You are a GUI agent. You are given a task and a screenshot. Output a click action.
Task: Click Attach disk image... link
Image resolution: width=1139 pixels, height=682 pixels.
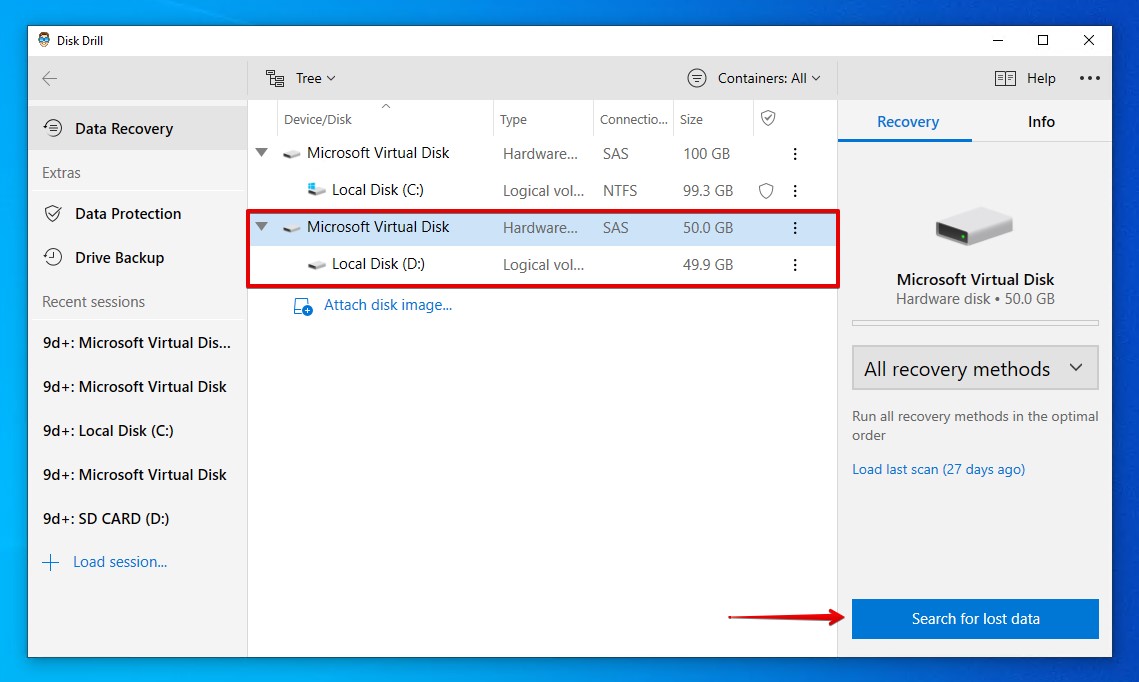388,305
